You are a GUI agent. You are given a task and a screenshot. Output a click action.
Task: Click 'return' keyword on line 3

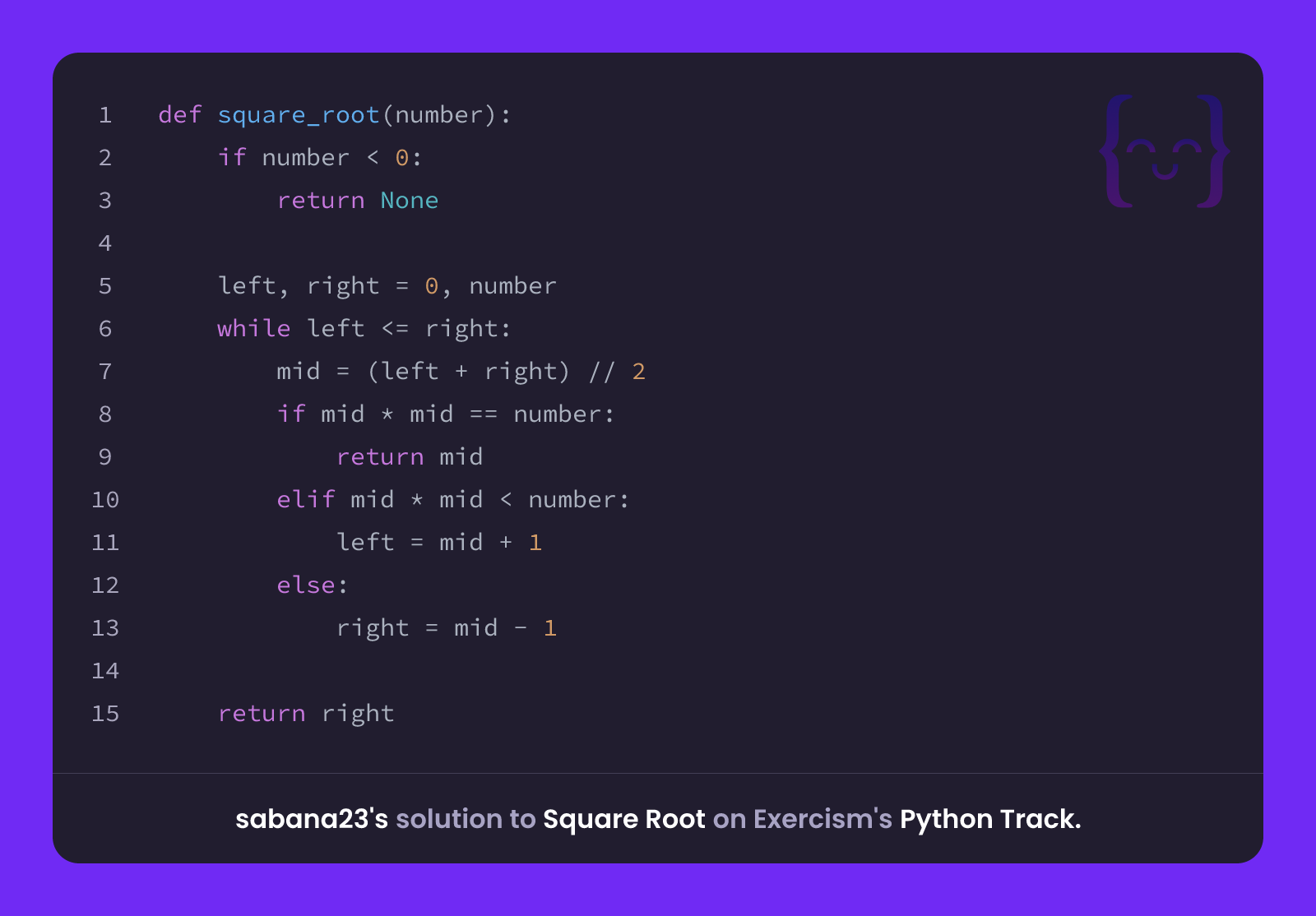click(321, 200)
